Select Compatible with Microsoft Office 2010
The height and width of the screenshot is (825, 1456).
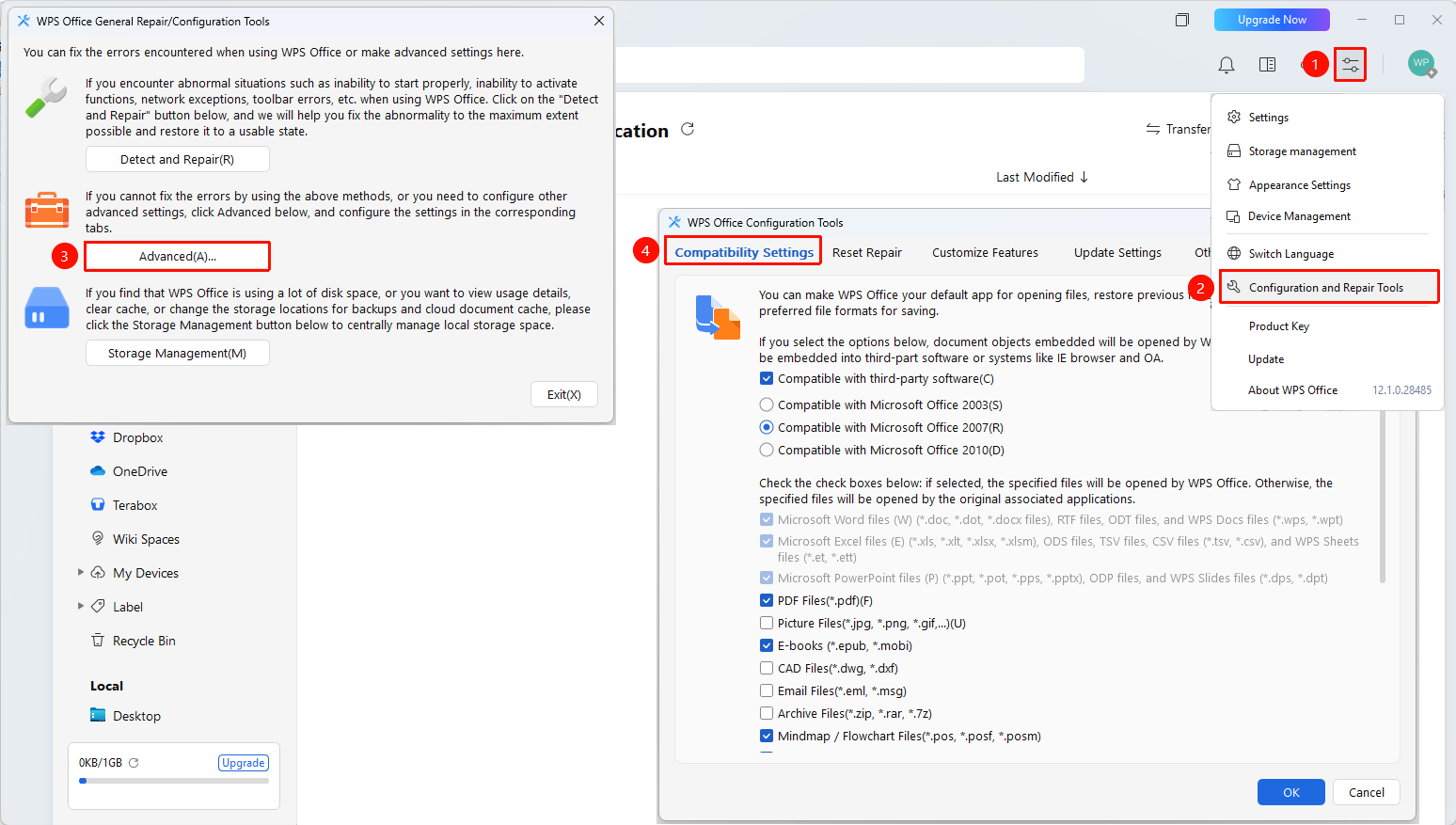767,450
